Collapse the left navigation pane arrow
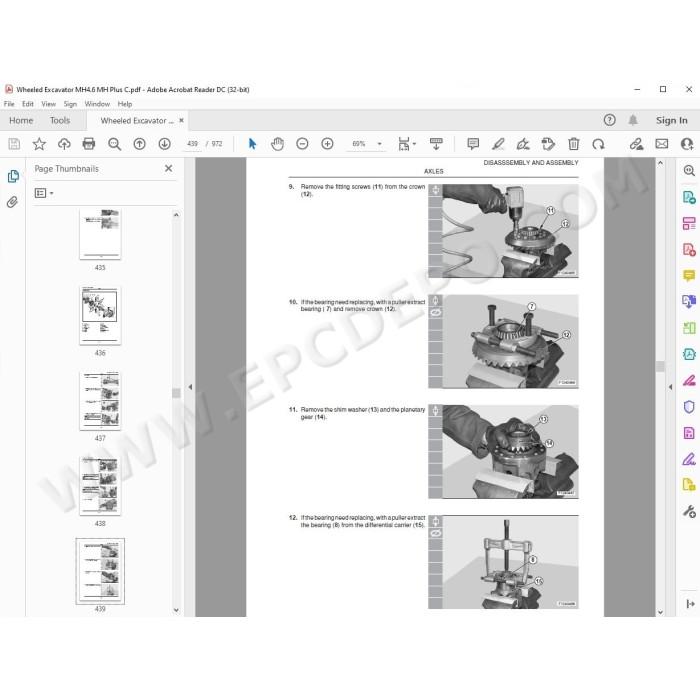This screenshot has height=700, width=700. tap(190, 387)
